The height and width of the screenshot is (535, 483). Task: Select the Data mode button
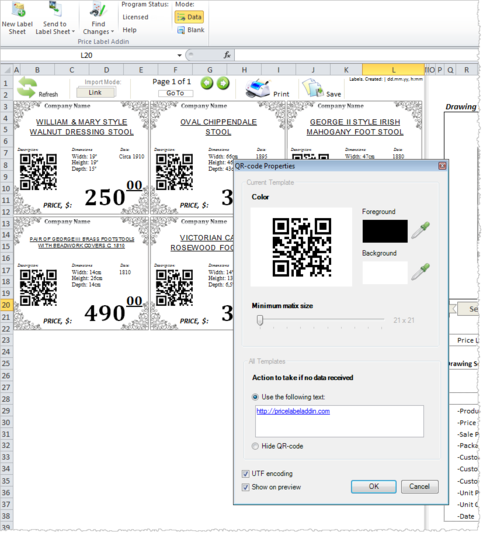coord(189,17)
